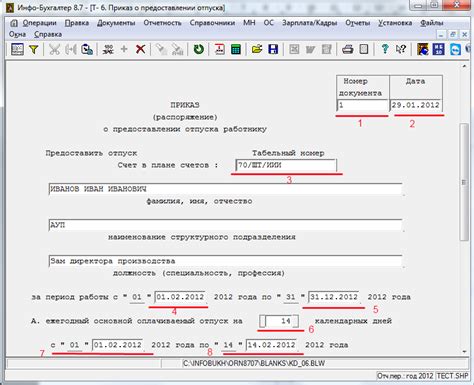
Task: Click the PDF export icon
Action: [x=219, y=50]
